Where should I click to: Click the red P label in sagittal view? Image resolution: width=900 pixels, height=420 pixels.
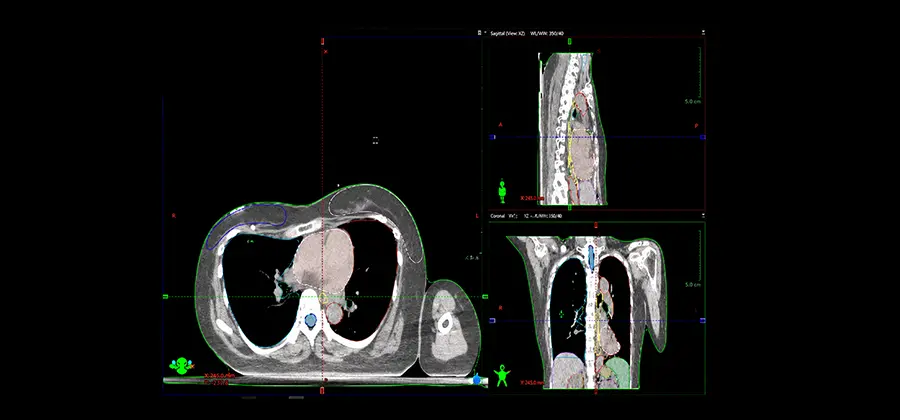[696, 125]
